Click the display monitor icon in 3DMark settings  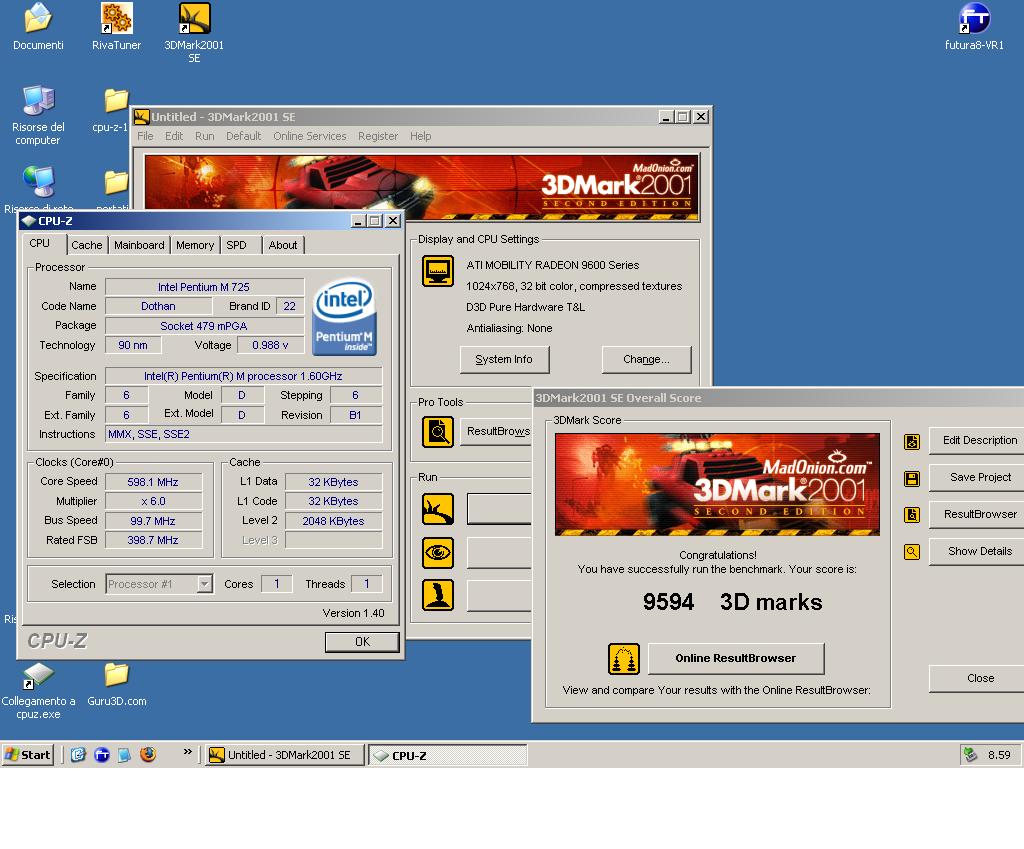pos(438,271)
